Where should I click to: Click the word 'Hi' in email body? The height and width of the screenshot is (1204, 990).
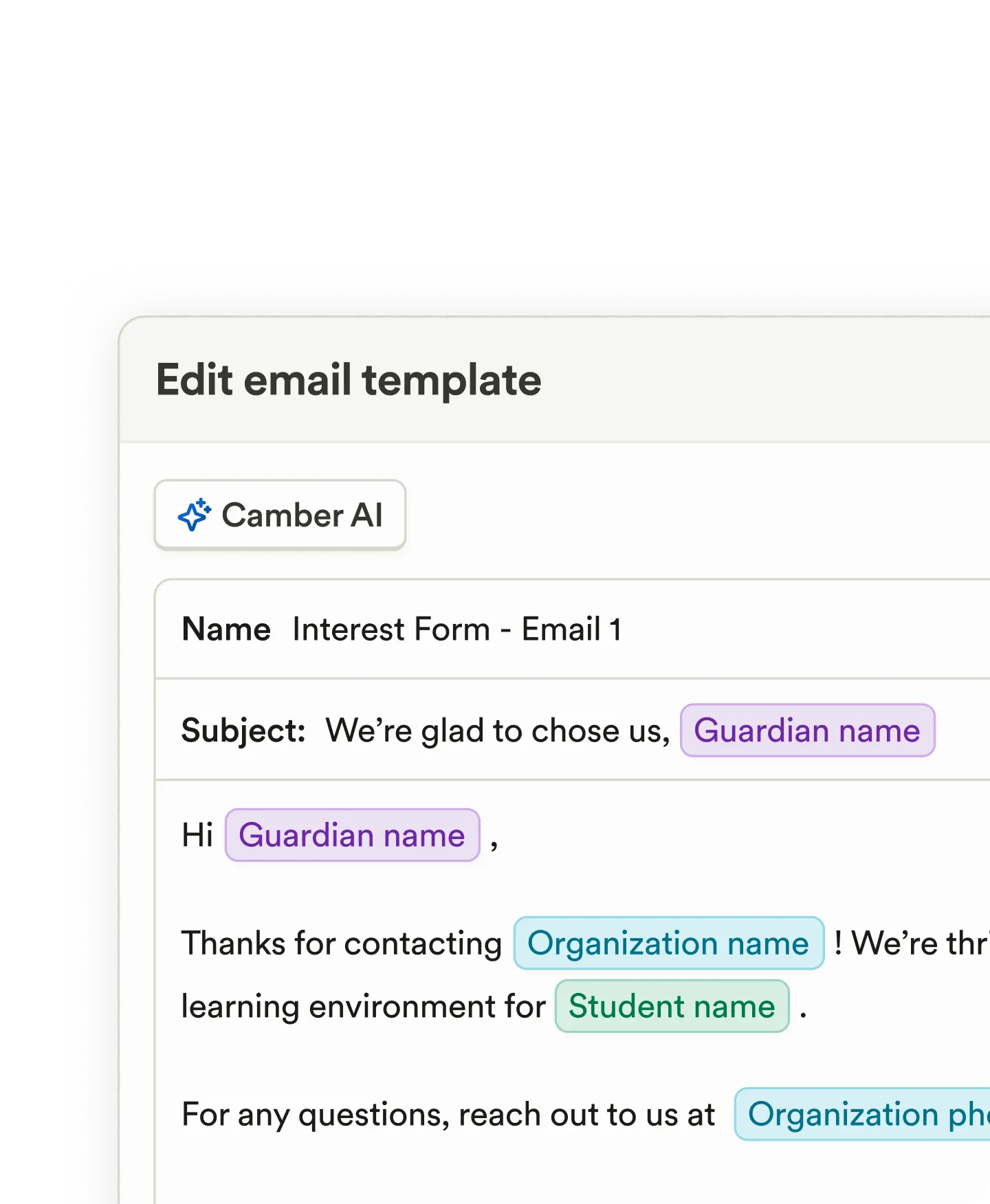pyautogui.click(x=197, y=836)
